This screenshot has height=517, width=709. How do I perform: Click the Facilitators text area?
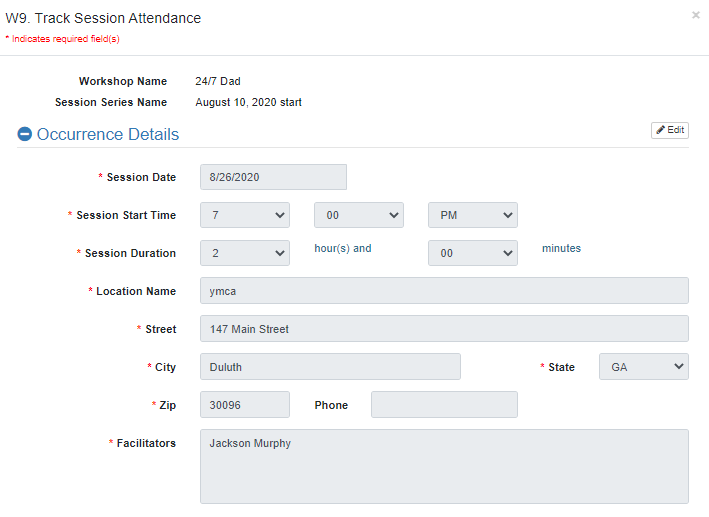point(444,466)
